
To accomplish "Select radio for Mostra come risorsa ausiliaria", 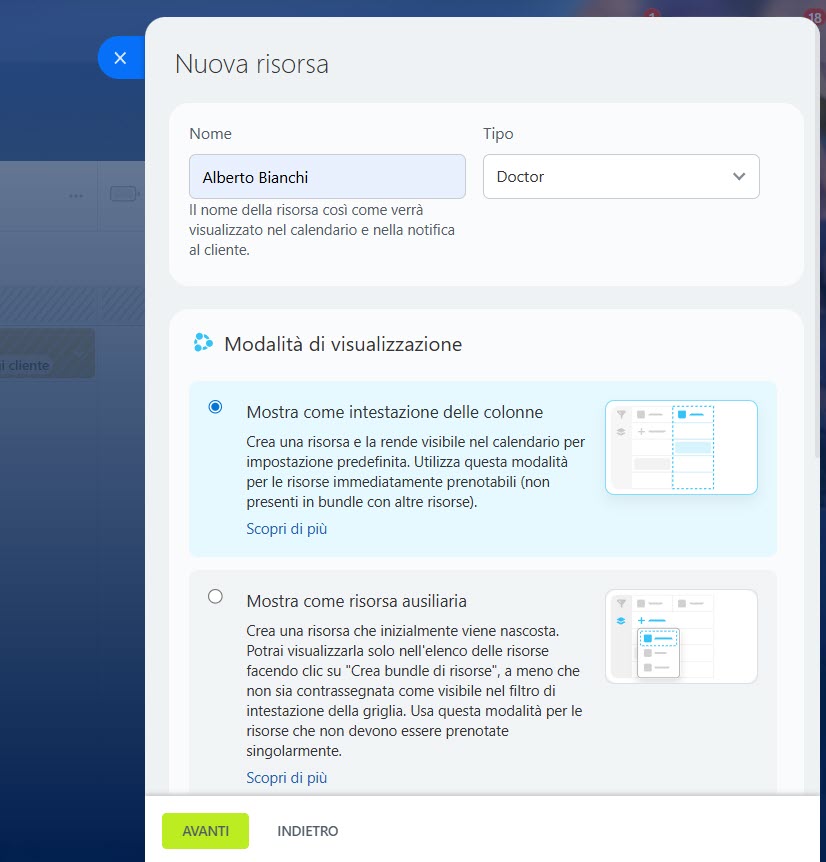I will click(x=215, y=597).
